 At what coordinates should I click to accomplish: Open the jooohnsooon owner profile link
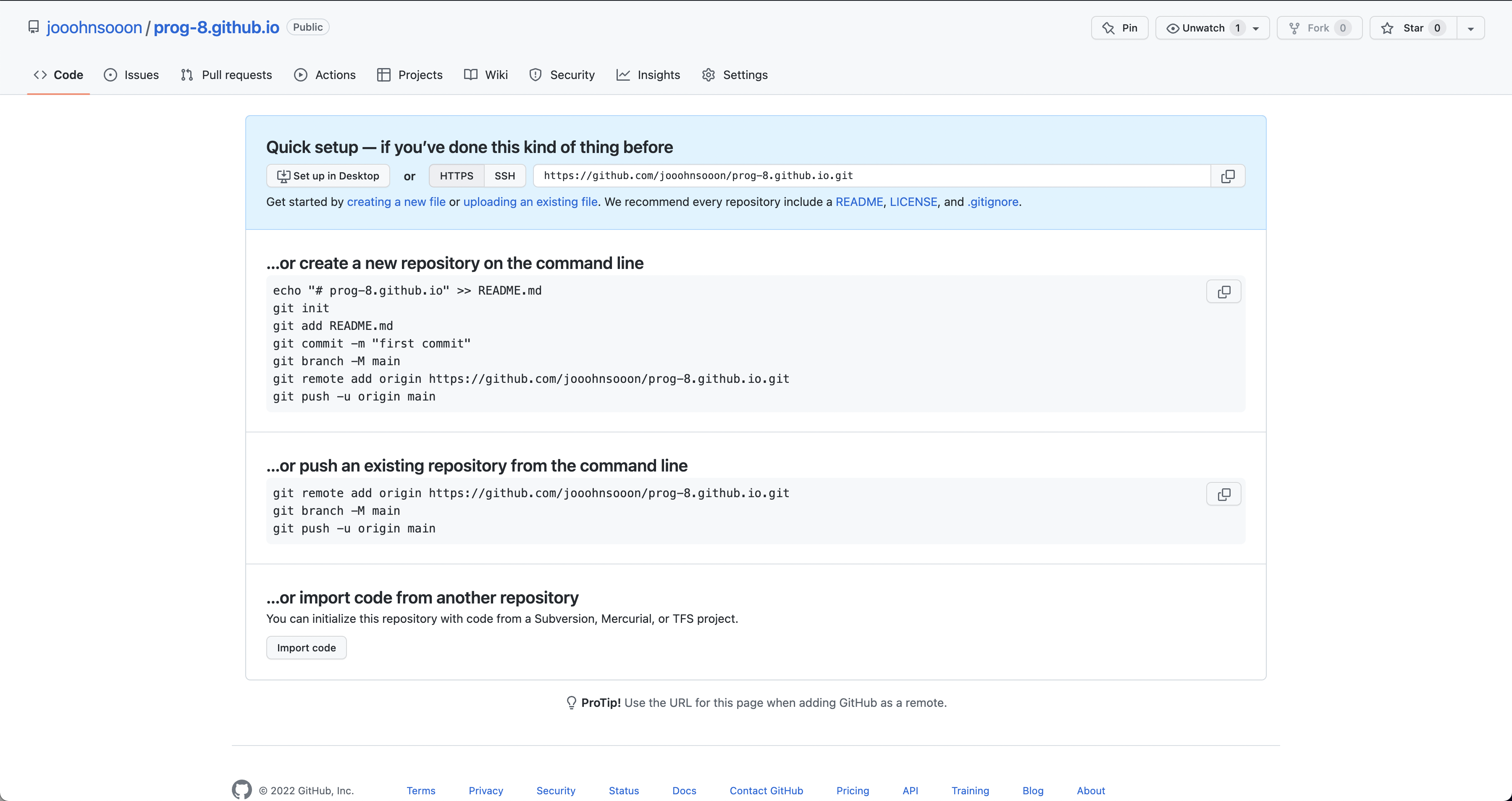pyautogui.click(x=94, y=27)
